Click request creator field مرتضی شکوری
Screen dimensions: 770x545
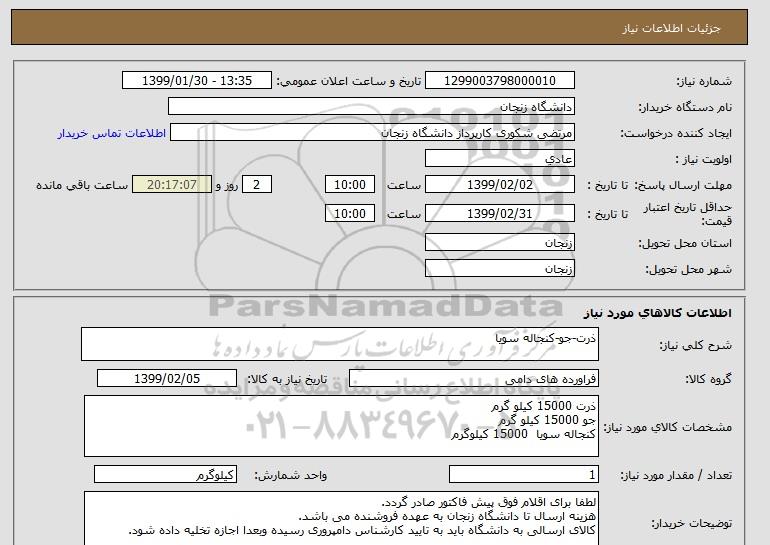[372, 133]
